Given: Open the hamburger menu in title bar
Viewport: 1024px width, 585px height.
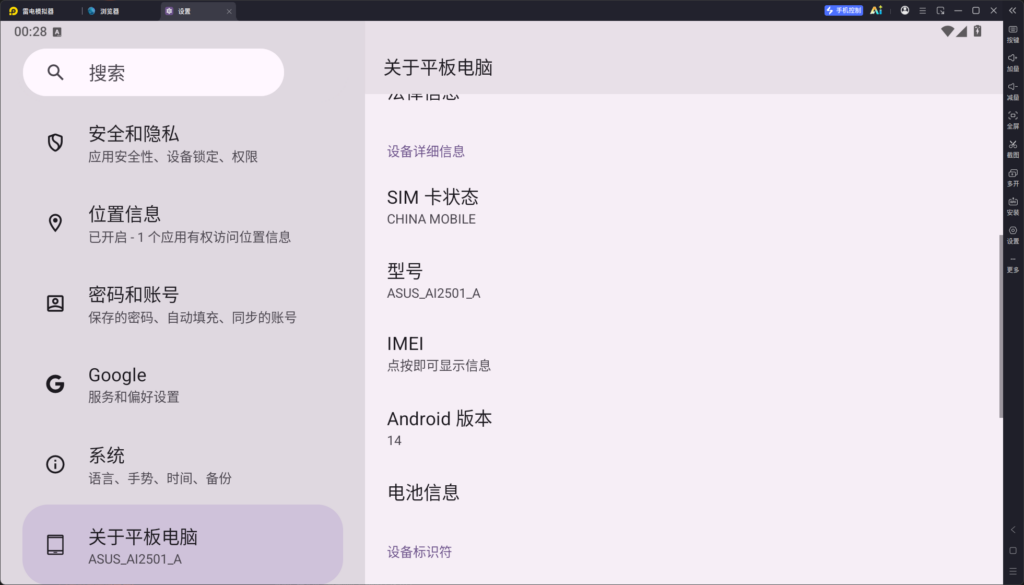Looking at the screenshot, I should pyautogui.click(x=922, y=10).
